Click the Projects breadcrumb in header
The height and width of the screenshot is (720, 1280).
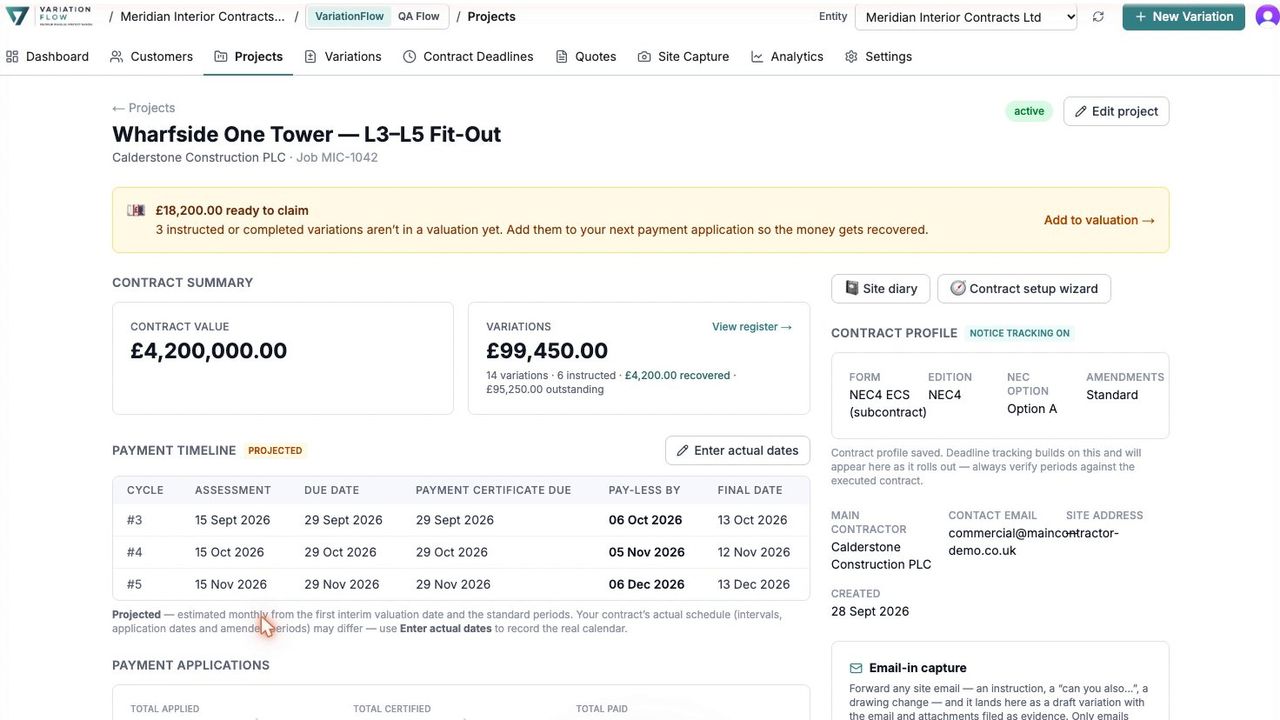[491, 17]
